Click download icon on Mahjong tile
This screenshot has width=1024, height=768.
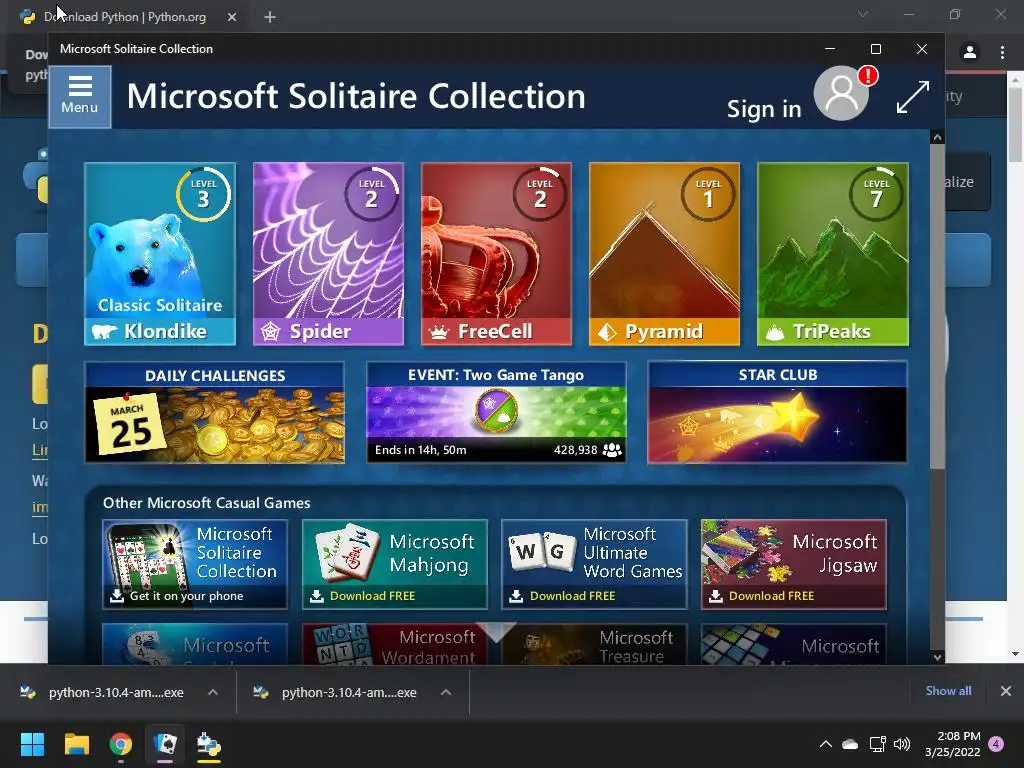pos(317,596)
